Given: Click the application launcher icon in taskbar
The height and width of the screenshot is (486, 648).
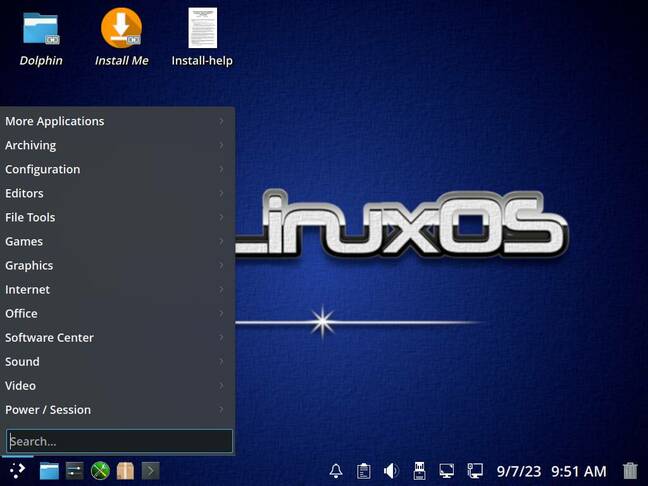Looking at the screenshot, I should pyautogui.click(x=17, y=470).
